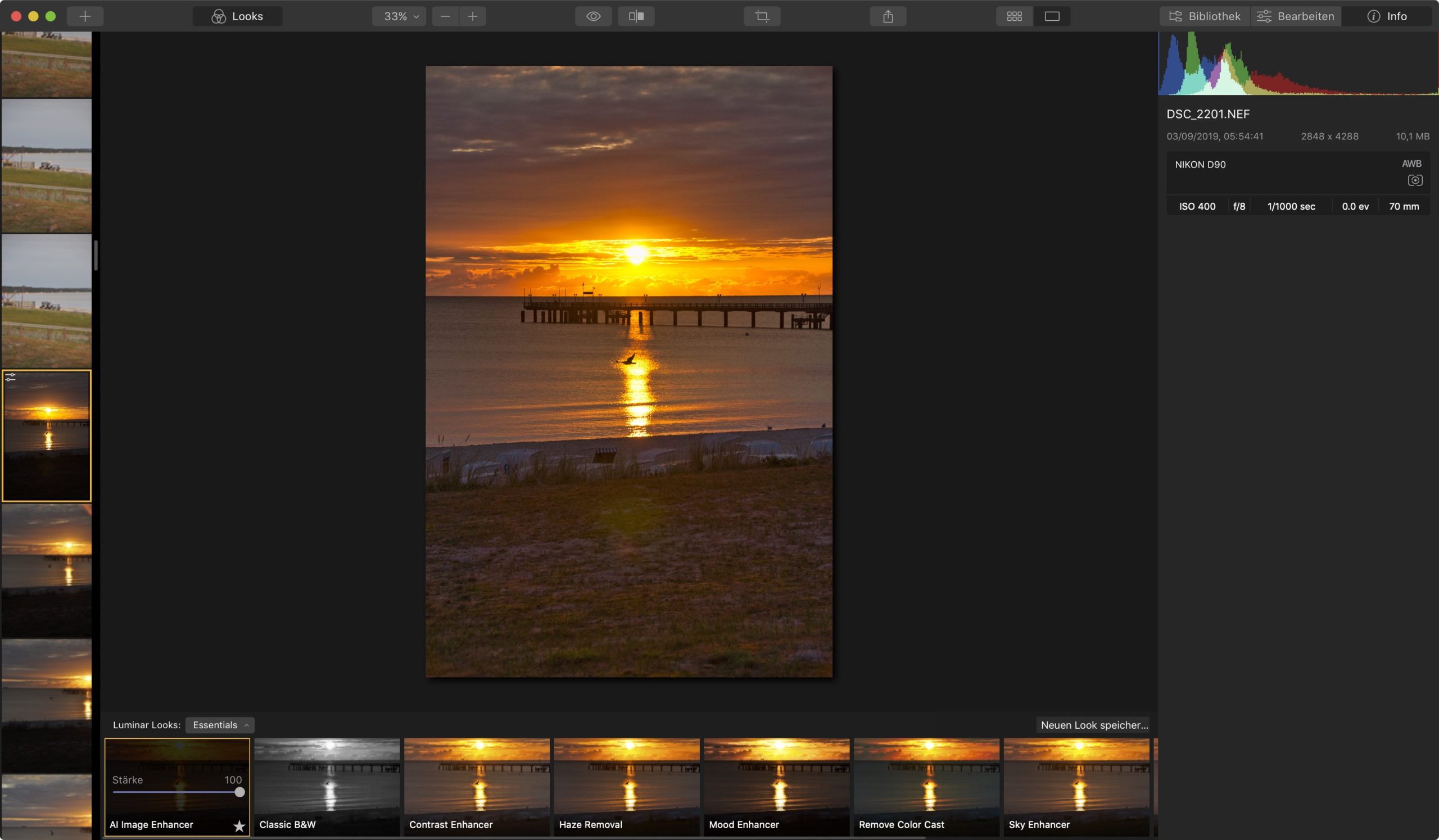Viewport: 1439px width, 840px height.
Task: Click the 10,1 MB file size
Action: click(1412, 137)
